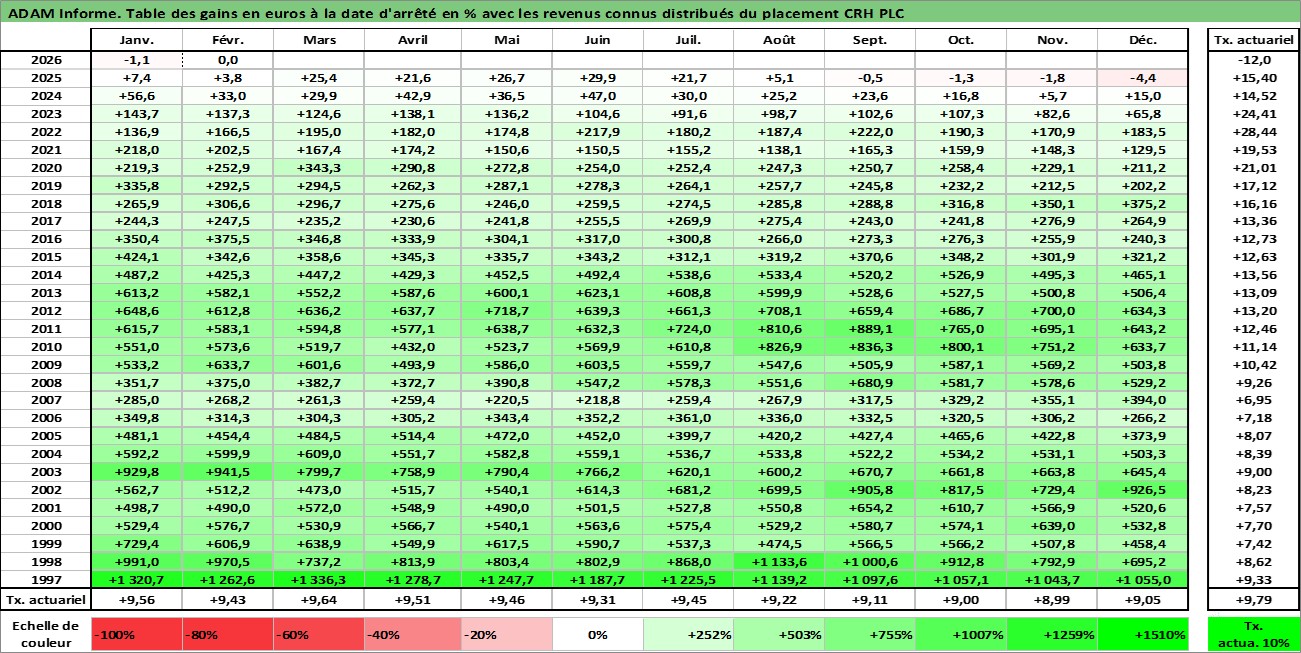Image resolution: width=1301 pixels, height=653 pixels.
Task: Click the +1 133,6 value for Août 1998
Action: (x=779, y=562)
